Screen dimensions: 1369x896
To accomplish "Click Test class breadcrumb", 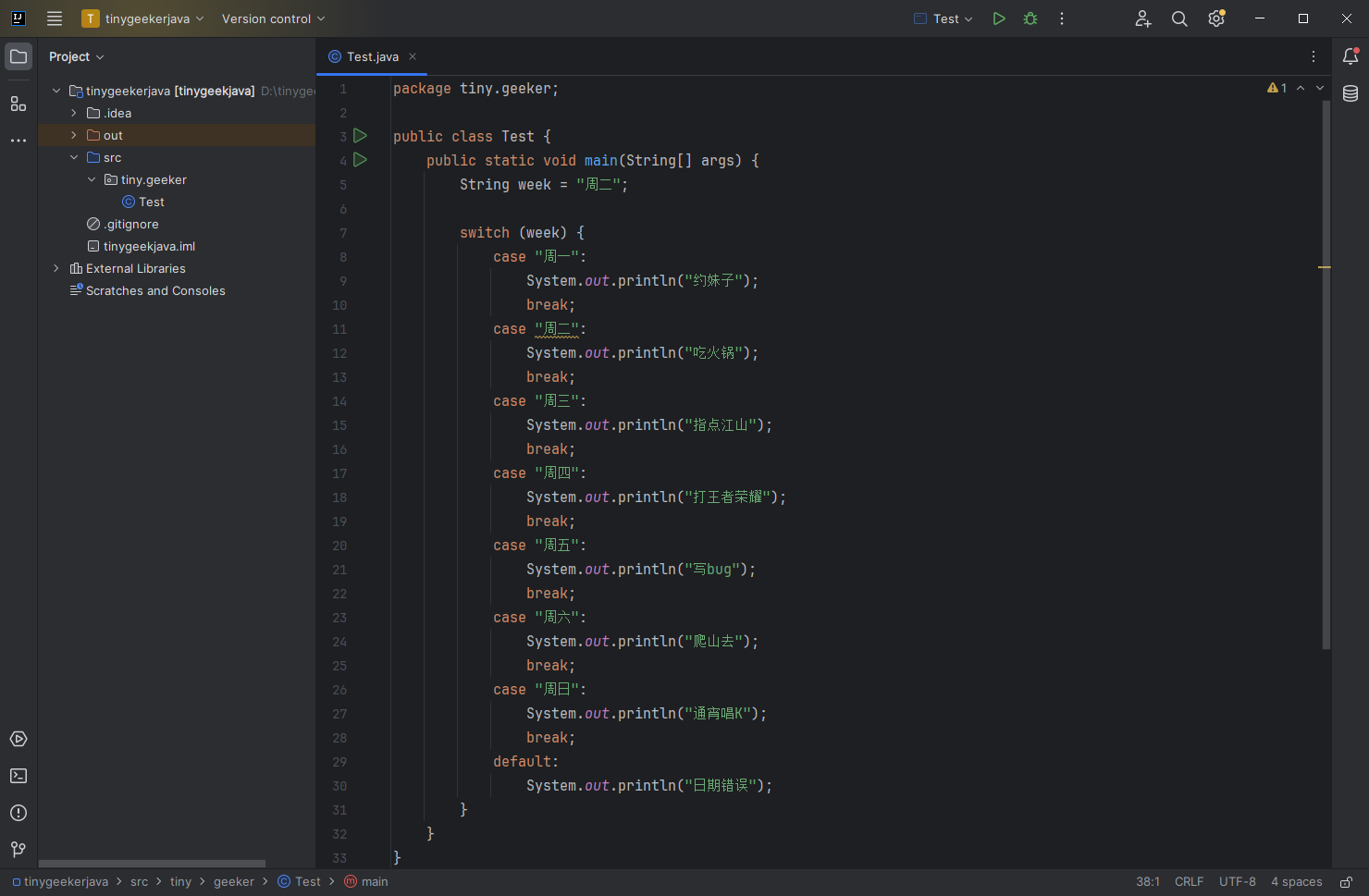I will [x=300, y=882].
